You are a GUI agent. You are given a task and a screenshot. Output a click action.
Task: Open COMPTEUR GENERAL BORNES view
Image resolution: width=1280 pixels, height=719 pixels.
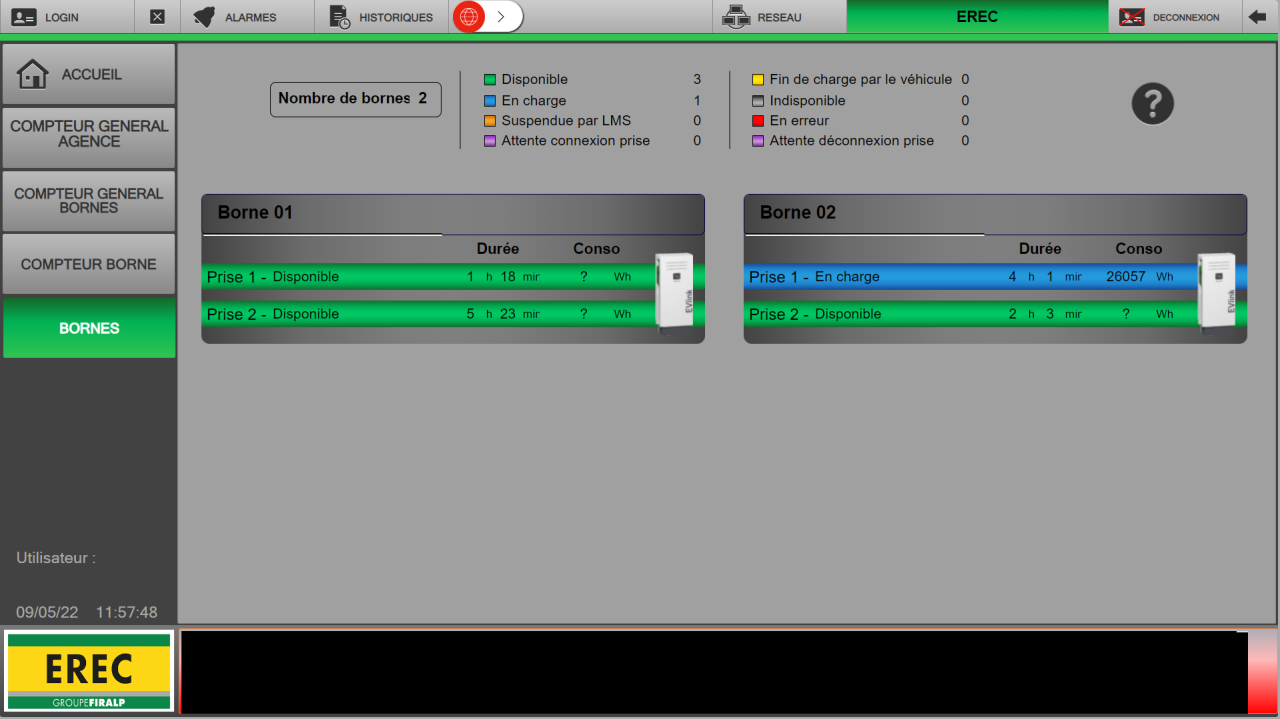[x=89, y=201]
